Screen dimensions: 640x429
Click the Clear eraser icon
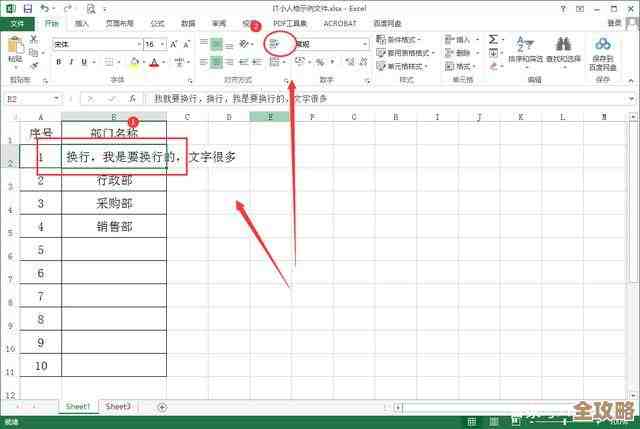pyautogui.click(x=493, y=66)
